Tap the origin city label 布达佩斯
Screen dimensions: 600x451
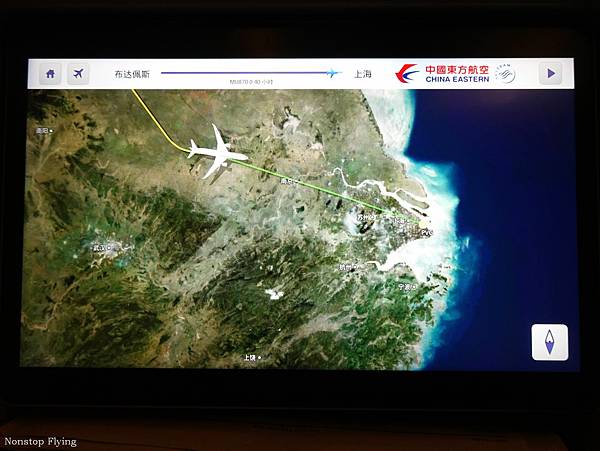click(132, 74)
